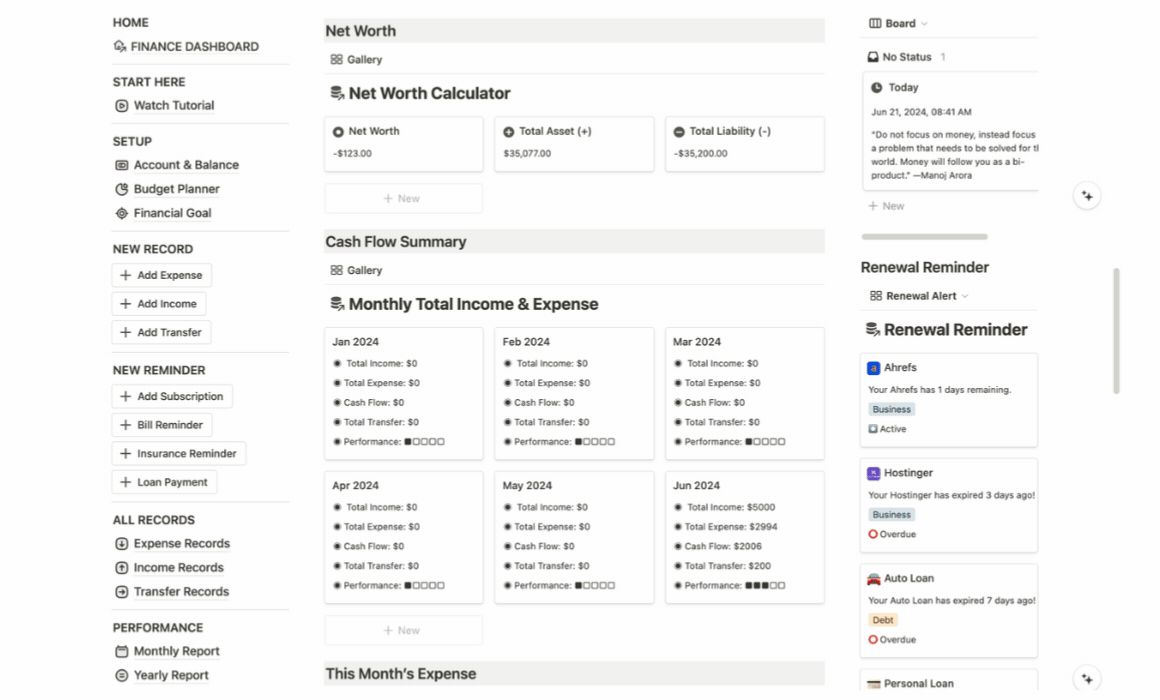
Task: Click the upper AI sparkle button
Action: click(x=1087, y=196)
